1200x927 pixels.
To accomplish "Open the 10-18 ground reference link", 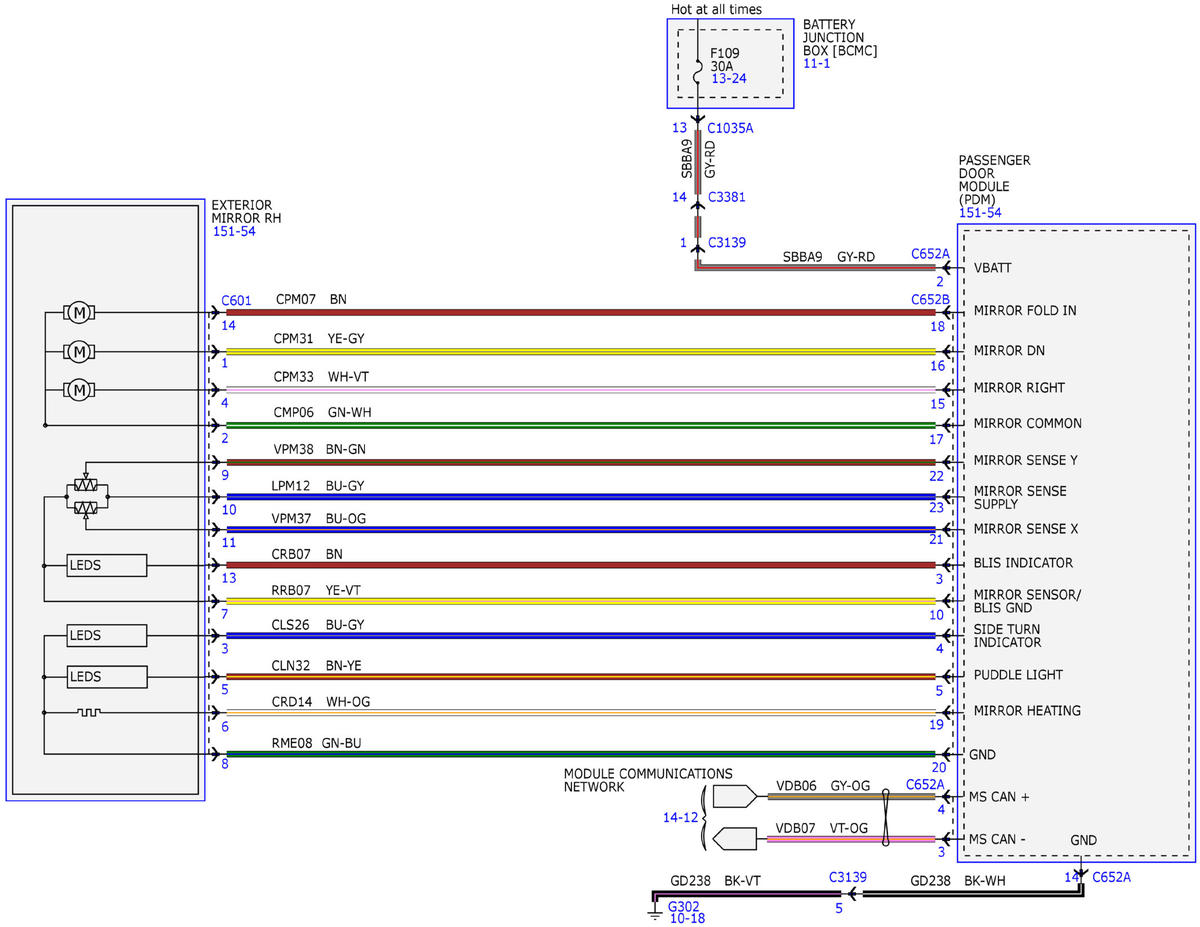I will 687,918.
